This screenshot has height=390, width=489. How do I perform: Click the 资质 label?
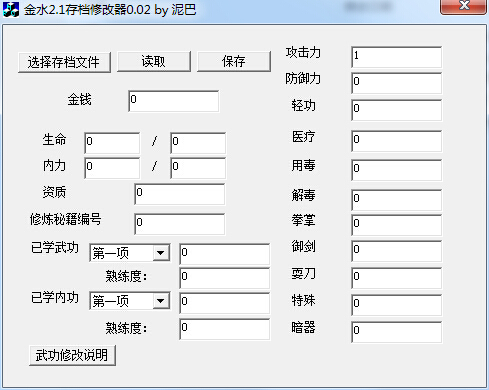[54, 192]
